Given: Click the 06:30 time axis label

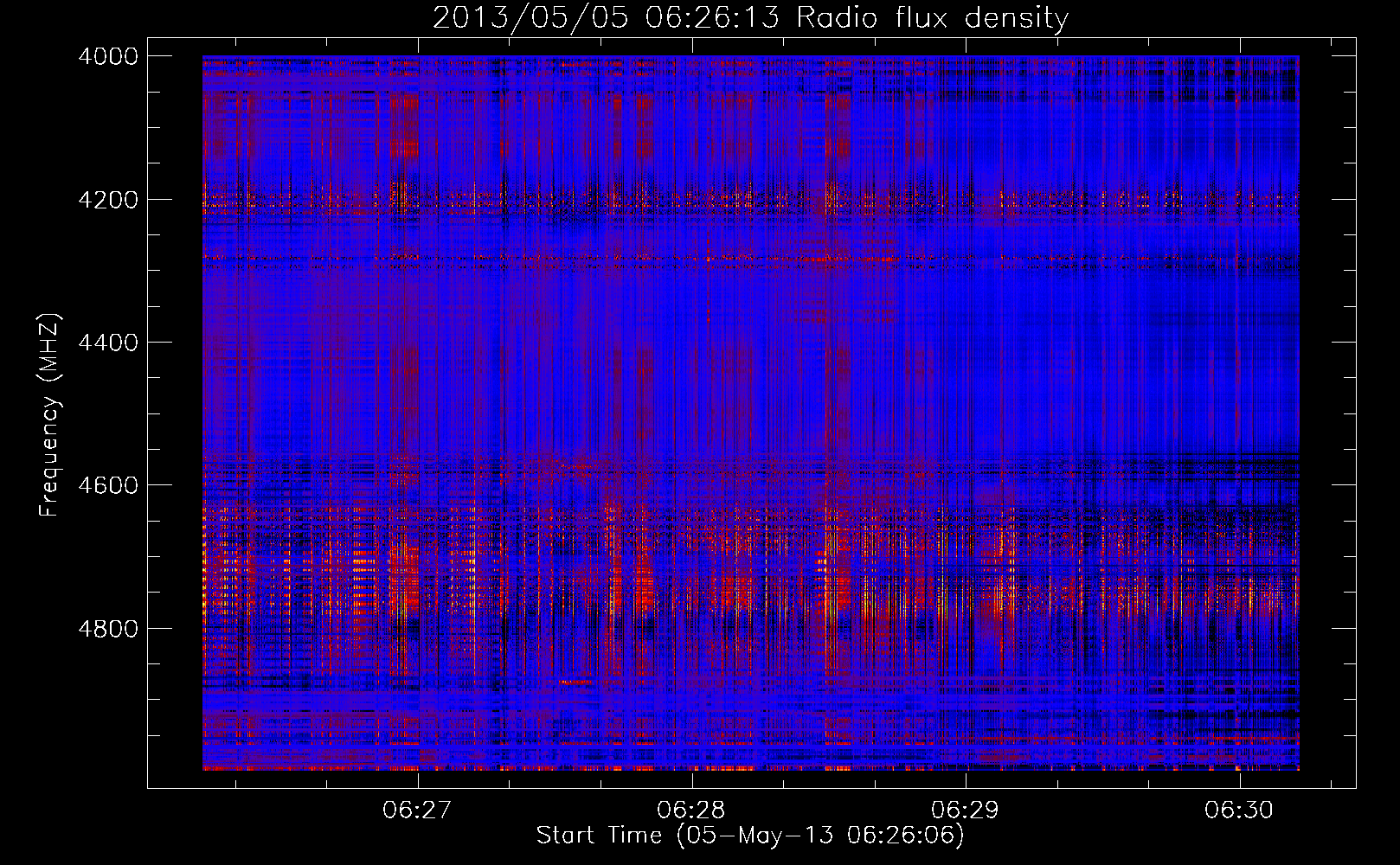Looking at the screenshot, I should click(x=1239, y=810).
